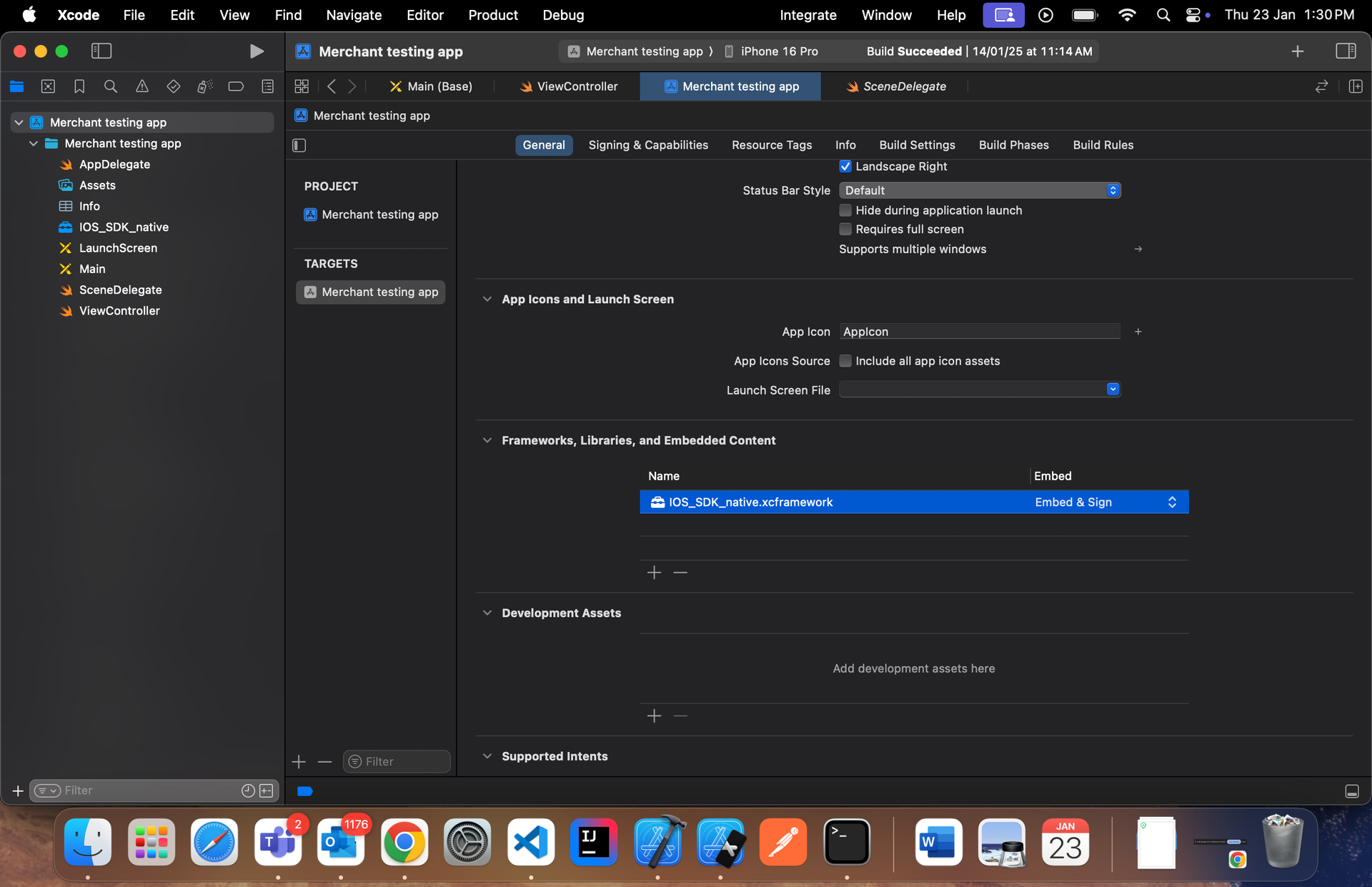The height and width of the screenshot is (887, 1372).
Task: Open the Issue navigator warning icon
Action: [x=141, y=86]
